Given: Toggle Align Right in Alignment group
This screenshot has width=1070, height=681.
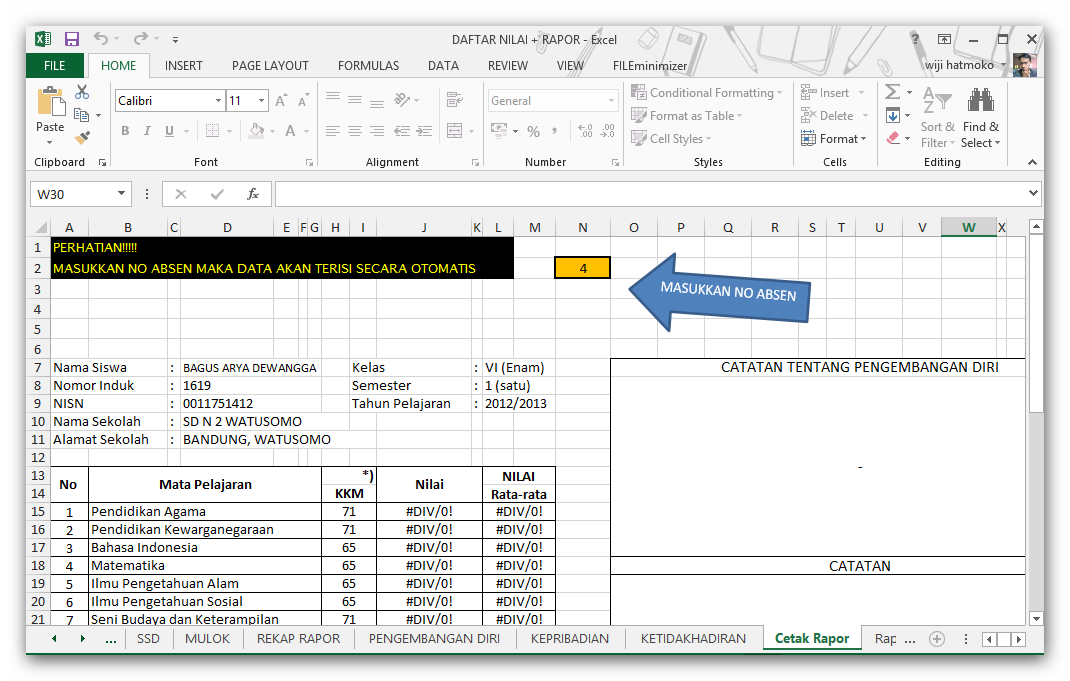Looking at the screenshot, I should [x=377, y=130].
